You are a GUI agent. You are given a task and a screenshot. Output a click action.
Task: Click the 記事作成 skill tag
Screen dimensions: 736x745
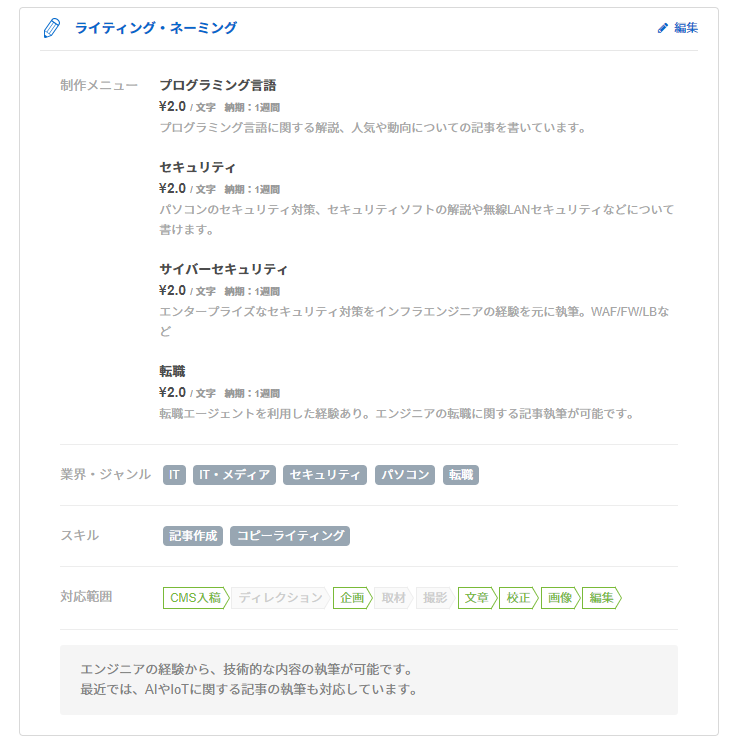pyautogui.click(x=193, y=536)
